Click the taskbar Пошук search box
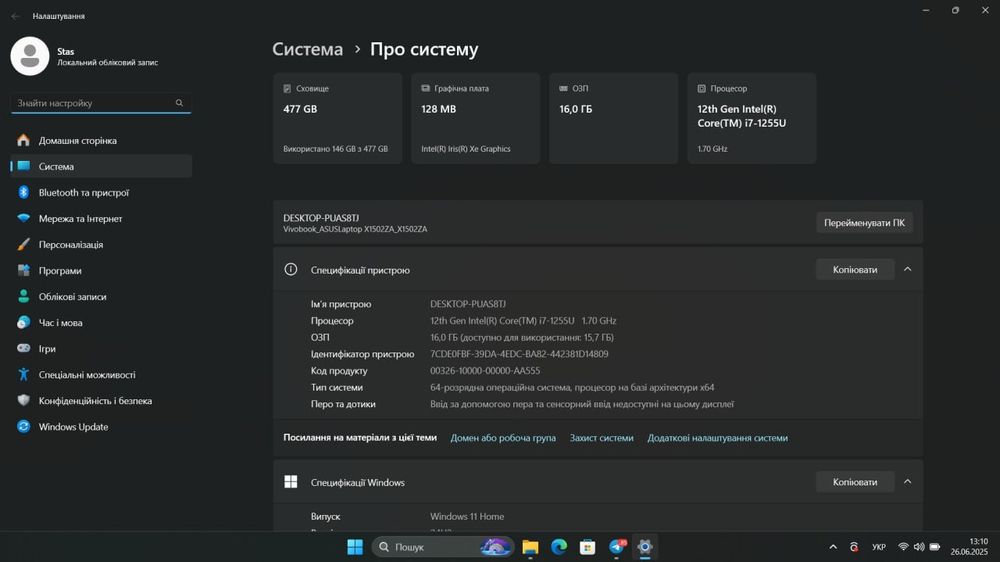Viewport: 1000px width, 562px height. click(x=443, y=547)
